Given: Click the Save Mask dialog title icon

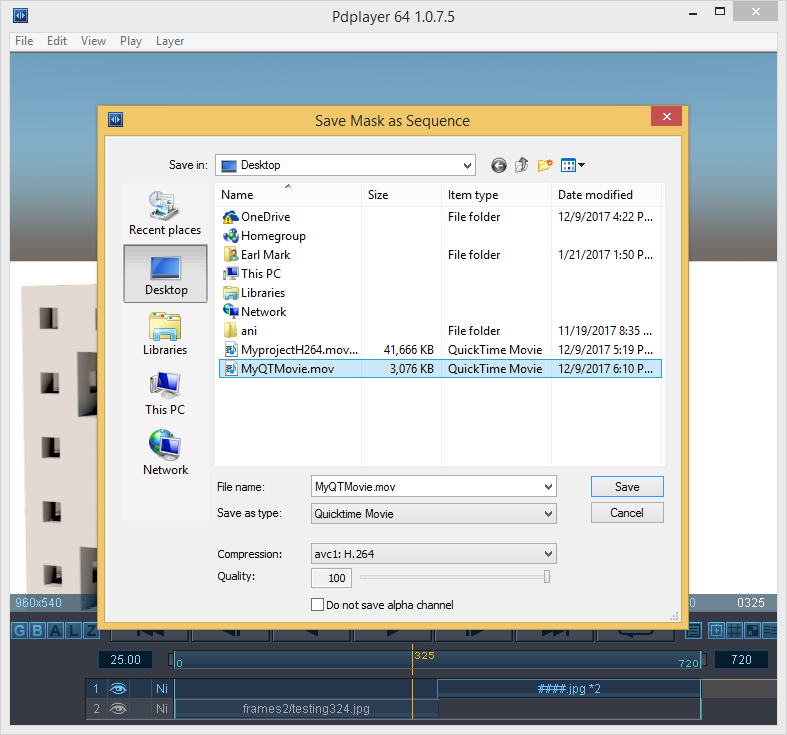Looking at the screenshot, I should point(115,119).
